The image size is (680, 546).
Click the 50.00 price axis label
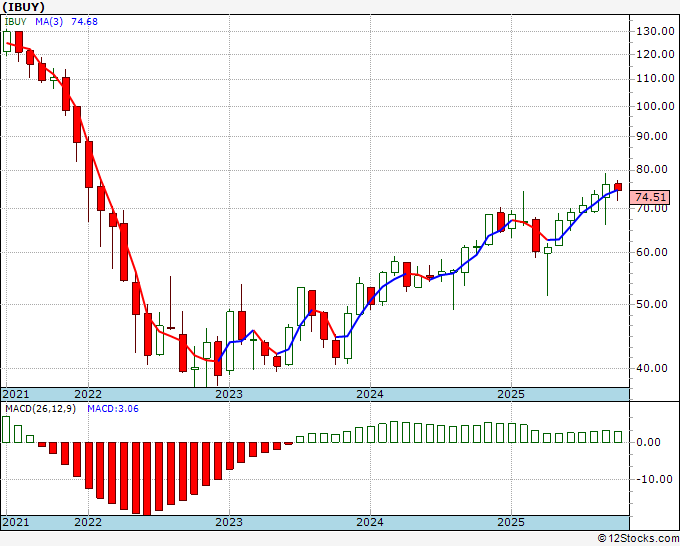click(652, 304)
